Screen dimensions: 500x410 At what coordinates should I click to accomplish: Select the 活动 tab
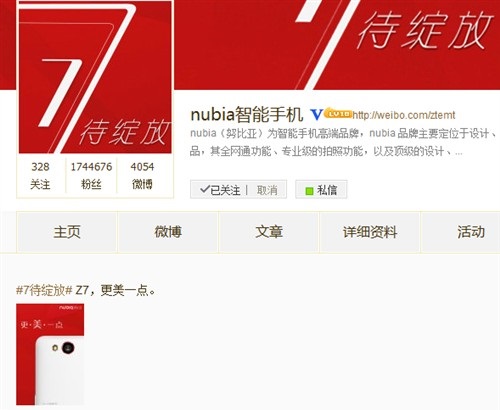(x=471, y=232)
